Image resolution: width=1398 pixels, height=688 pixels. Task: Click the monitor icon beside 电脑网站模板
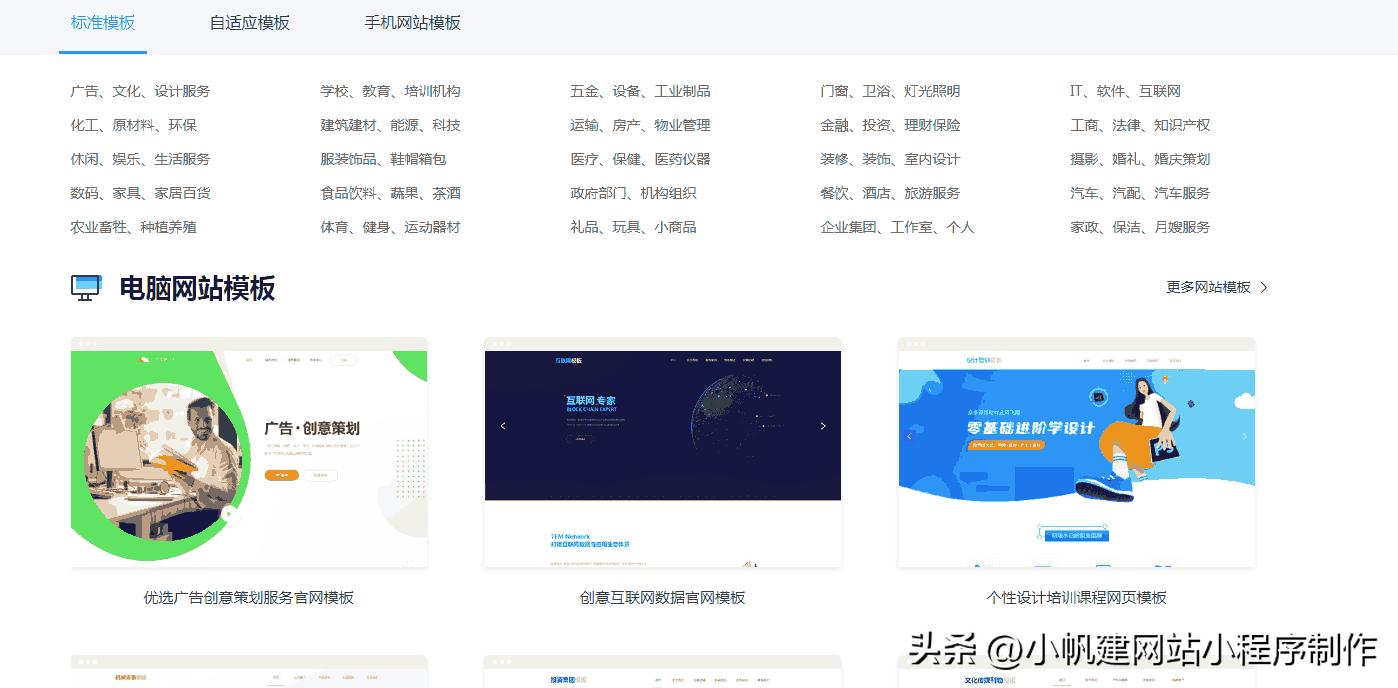coord(85,287)
